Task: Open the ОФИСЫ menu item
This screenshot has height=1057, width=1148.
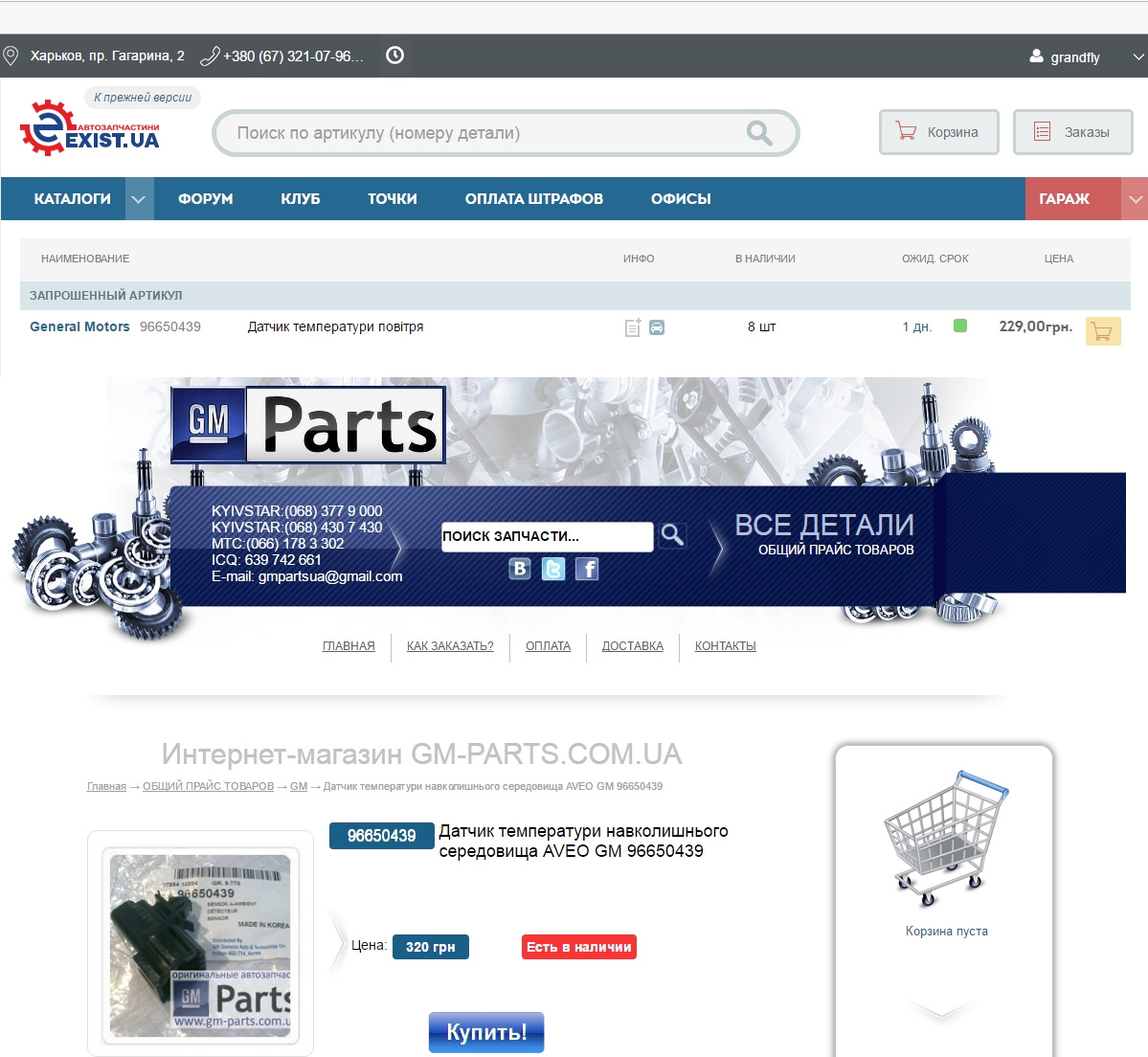Action: coord(681,198)
